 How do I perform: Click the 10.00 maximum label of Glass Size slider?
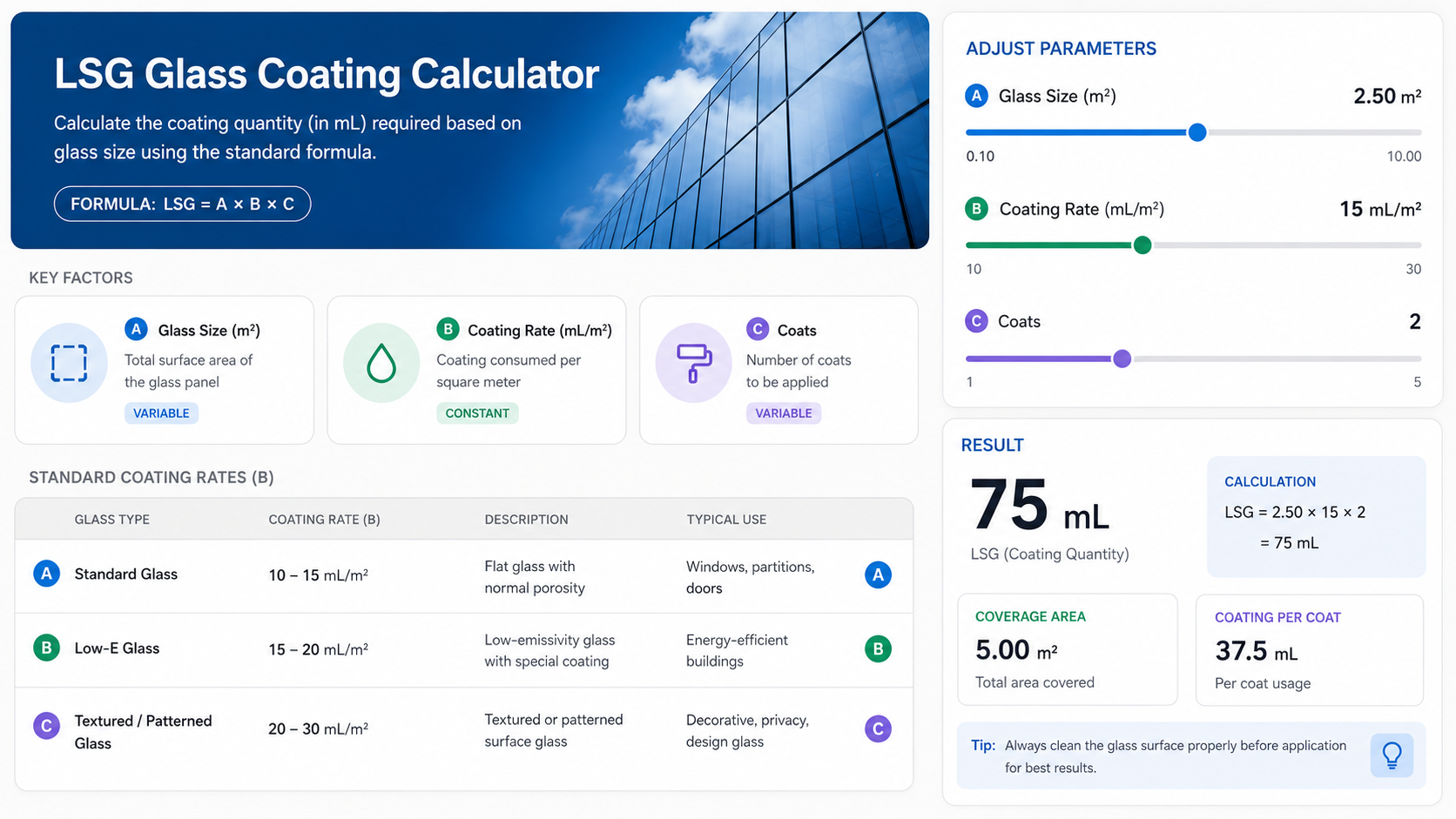1404,156
